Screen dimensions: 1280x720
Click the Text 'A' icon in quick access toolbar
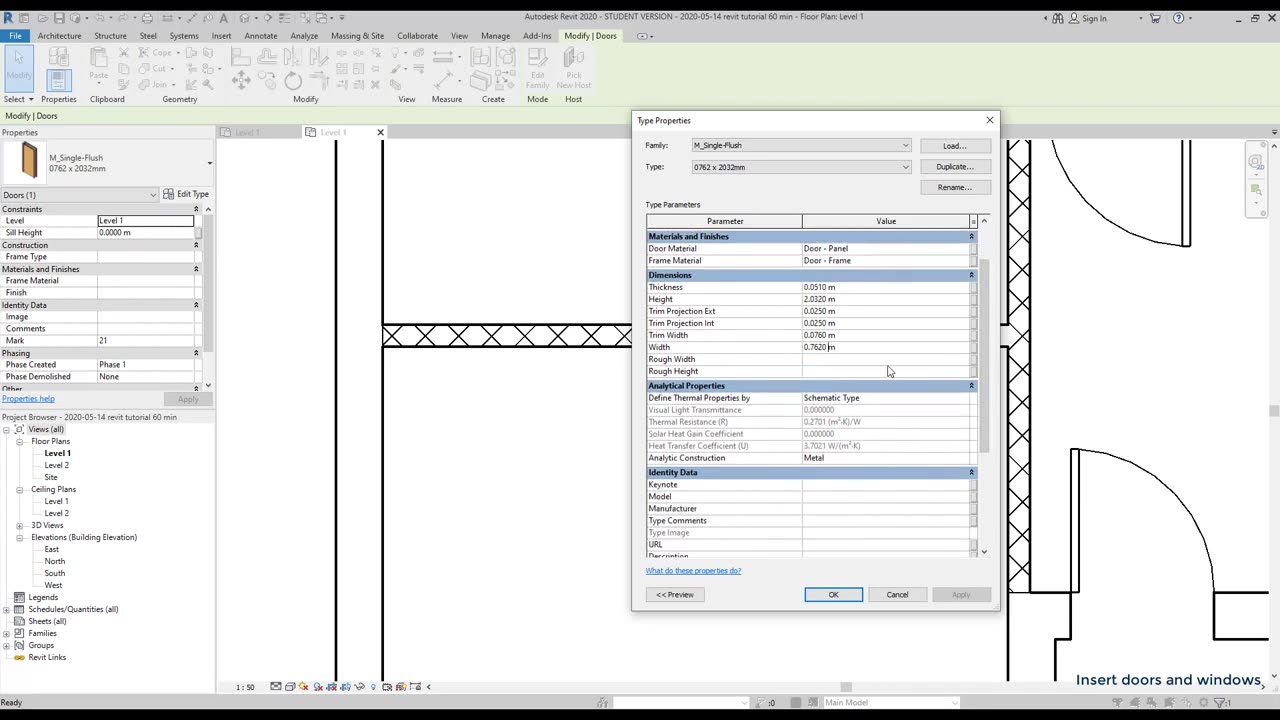[x=223, y=18]
